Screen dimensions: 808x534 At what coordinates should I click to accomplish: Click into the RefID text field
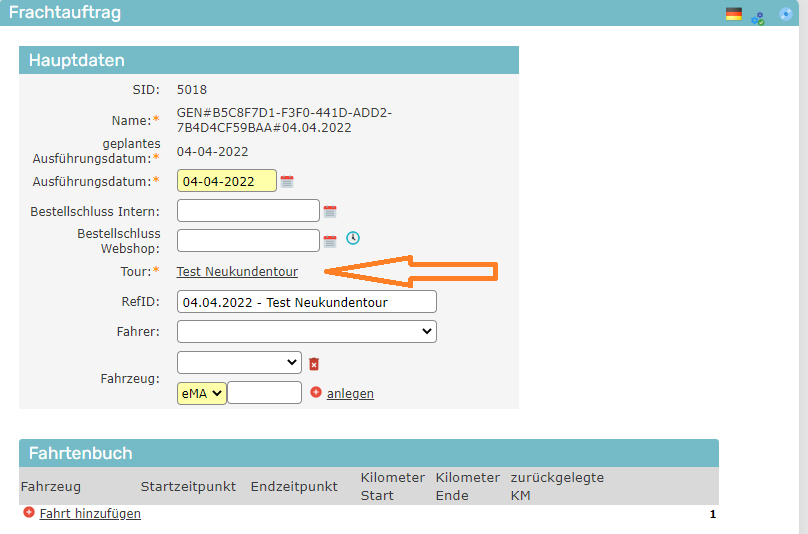(307, 302)
